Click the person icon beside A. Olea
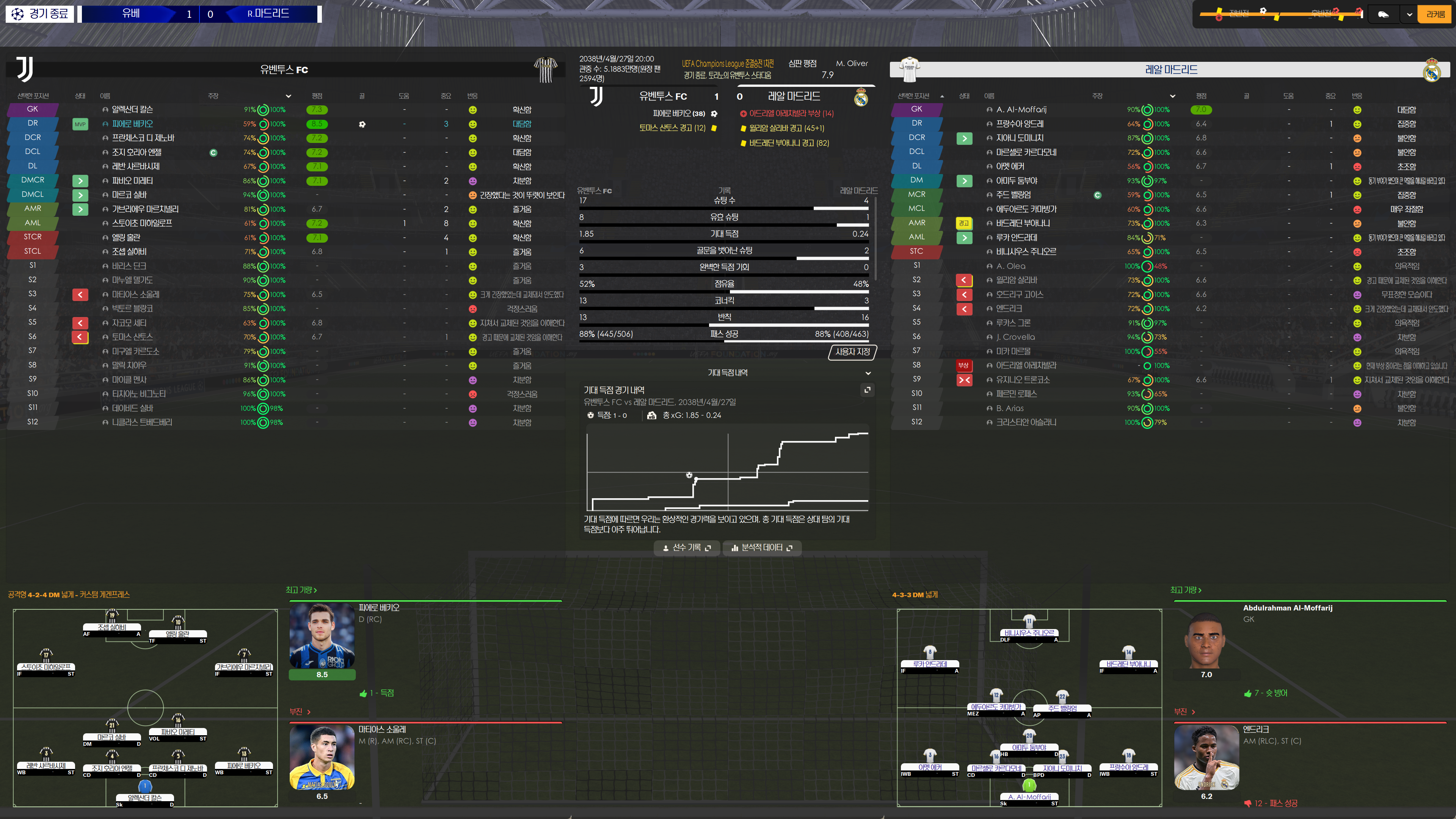 click(990, 266)
